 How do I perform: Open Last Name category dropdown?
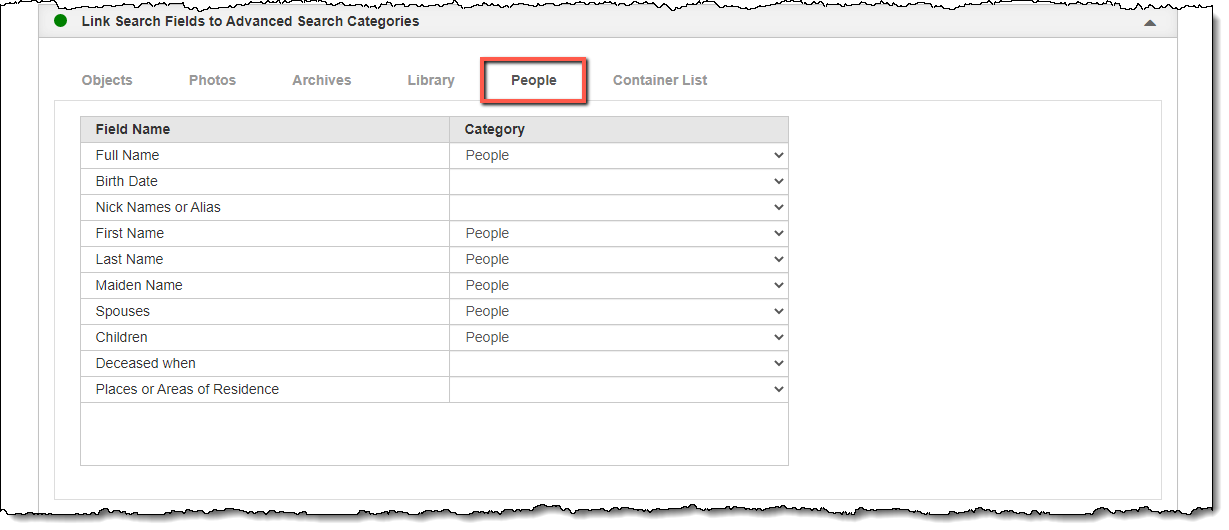coord(619,259)
